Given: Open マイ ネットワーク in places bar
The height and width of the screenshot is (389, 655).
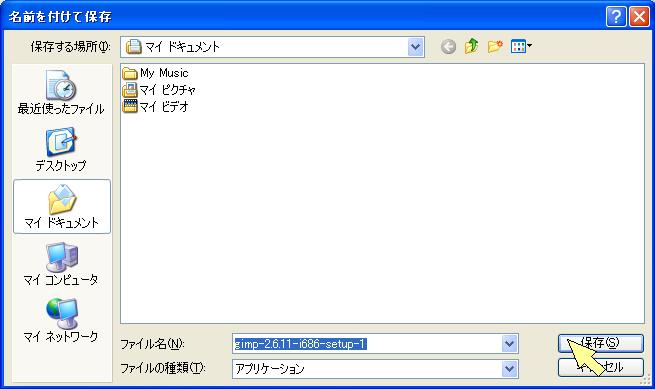Looking at the screenshot, I should pyautogui.click(x=61, y=320).
